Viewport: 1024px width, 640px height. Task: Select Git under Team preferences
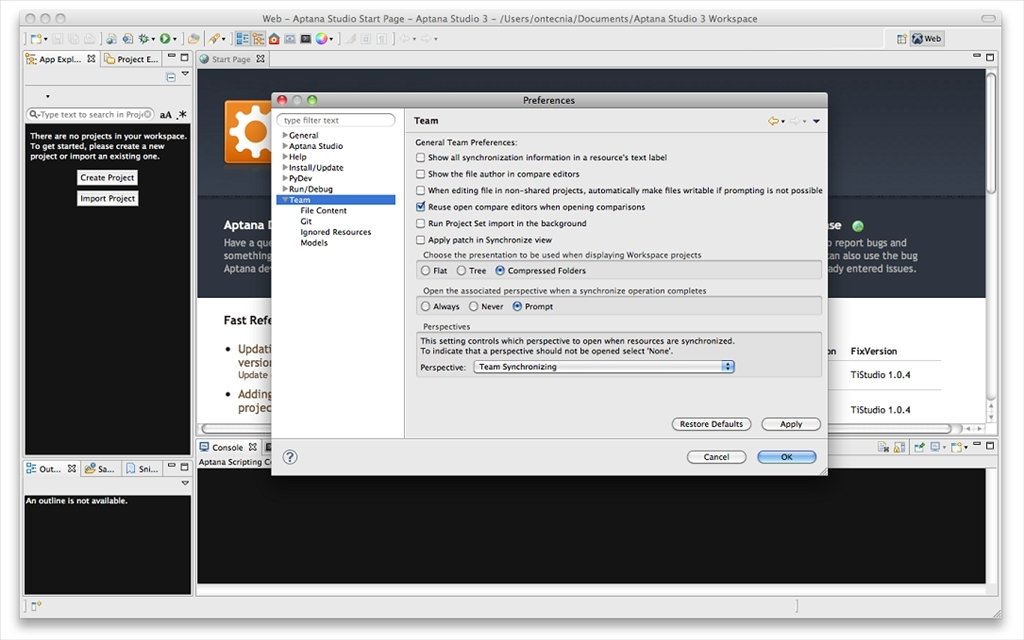click(306, 221)
